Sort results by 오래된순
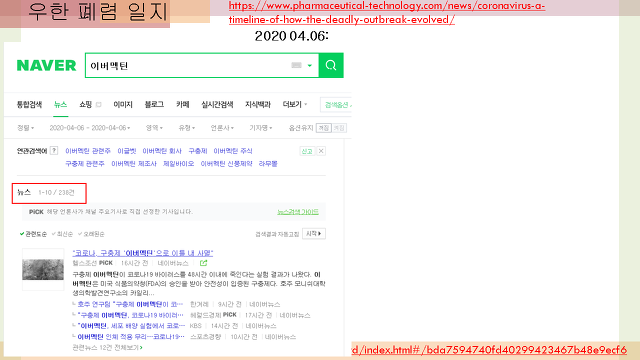640x360 pixels. [91, 234]
